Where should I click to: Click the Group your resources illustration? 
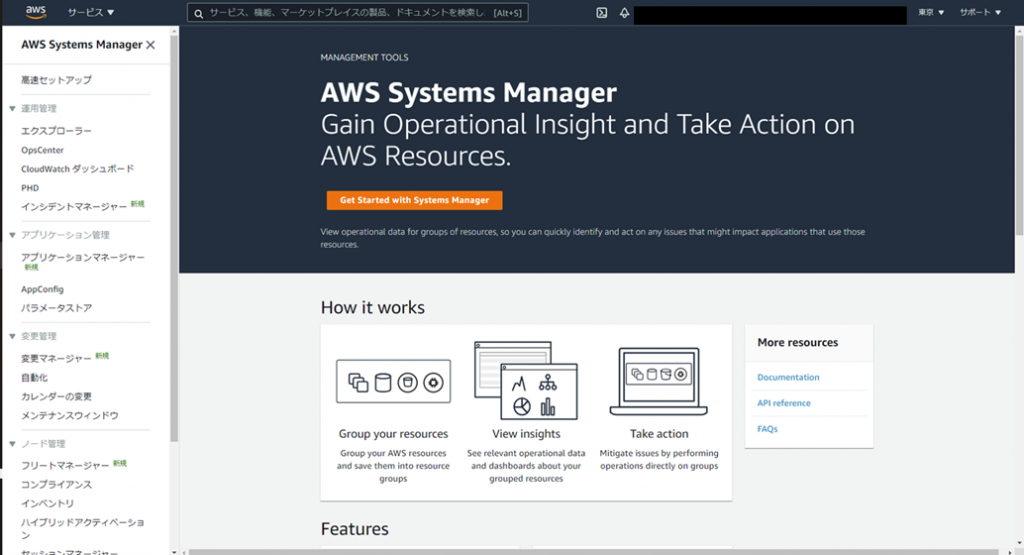(393, 381)
